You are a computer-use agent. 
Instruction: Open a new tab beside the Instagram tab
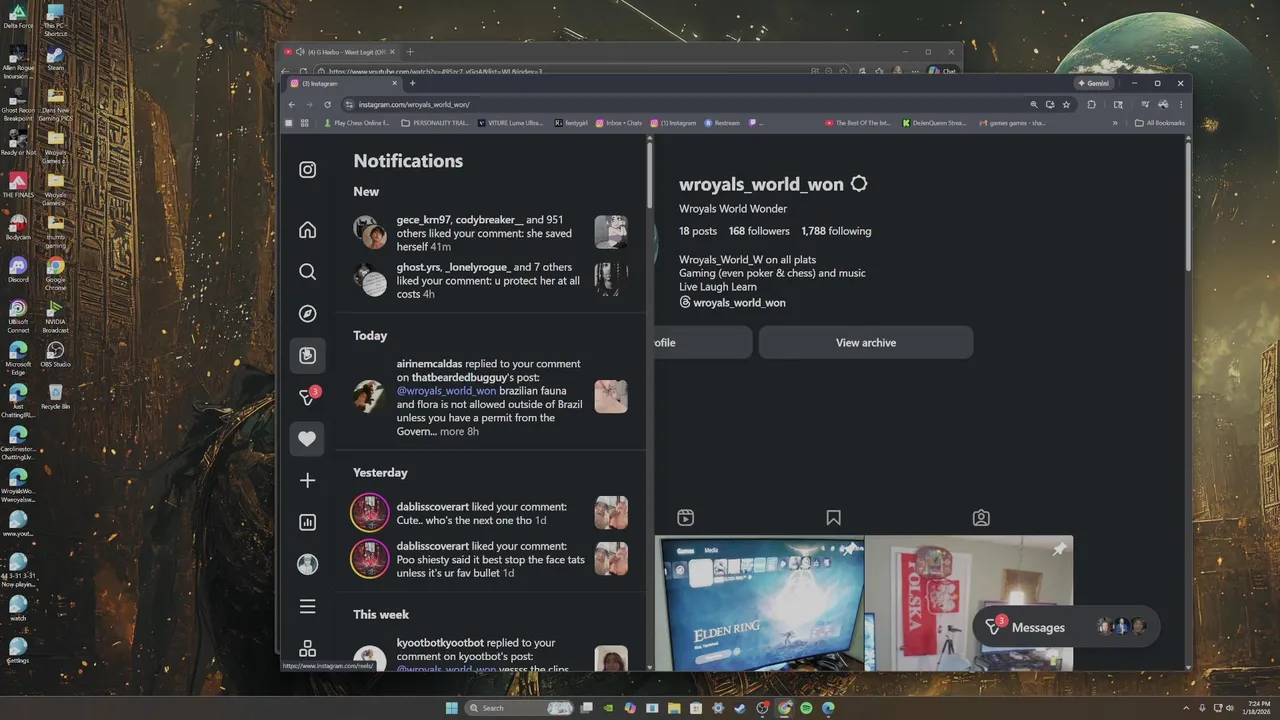[412, 83]
